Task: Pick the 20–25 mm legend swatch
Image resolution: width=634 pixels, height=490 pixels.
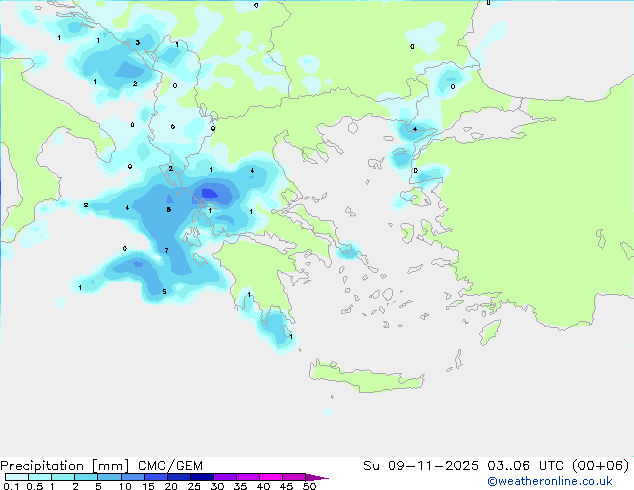Action: pos(179,477)
